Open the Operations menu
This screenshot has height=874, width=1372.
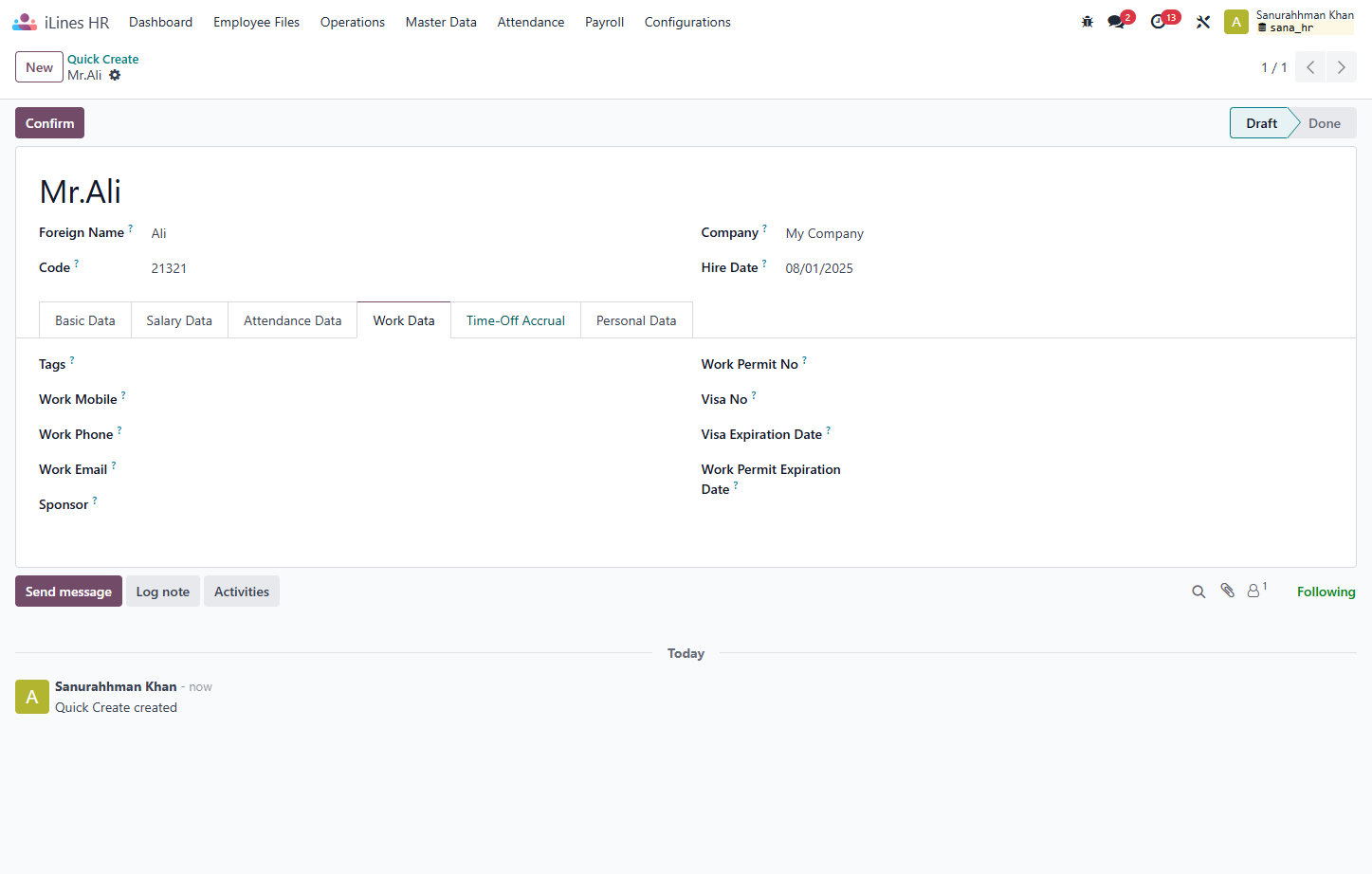coord(353,22)
